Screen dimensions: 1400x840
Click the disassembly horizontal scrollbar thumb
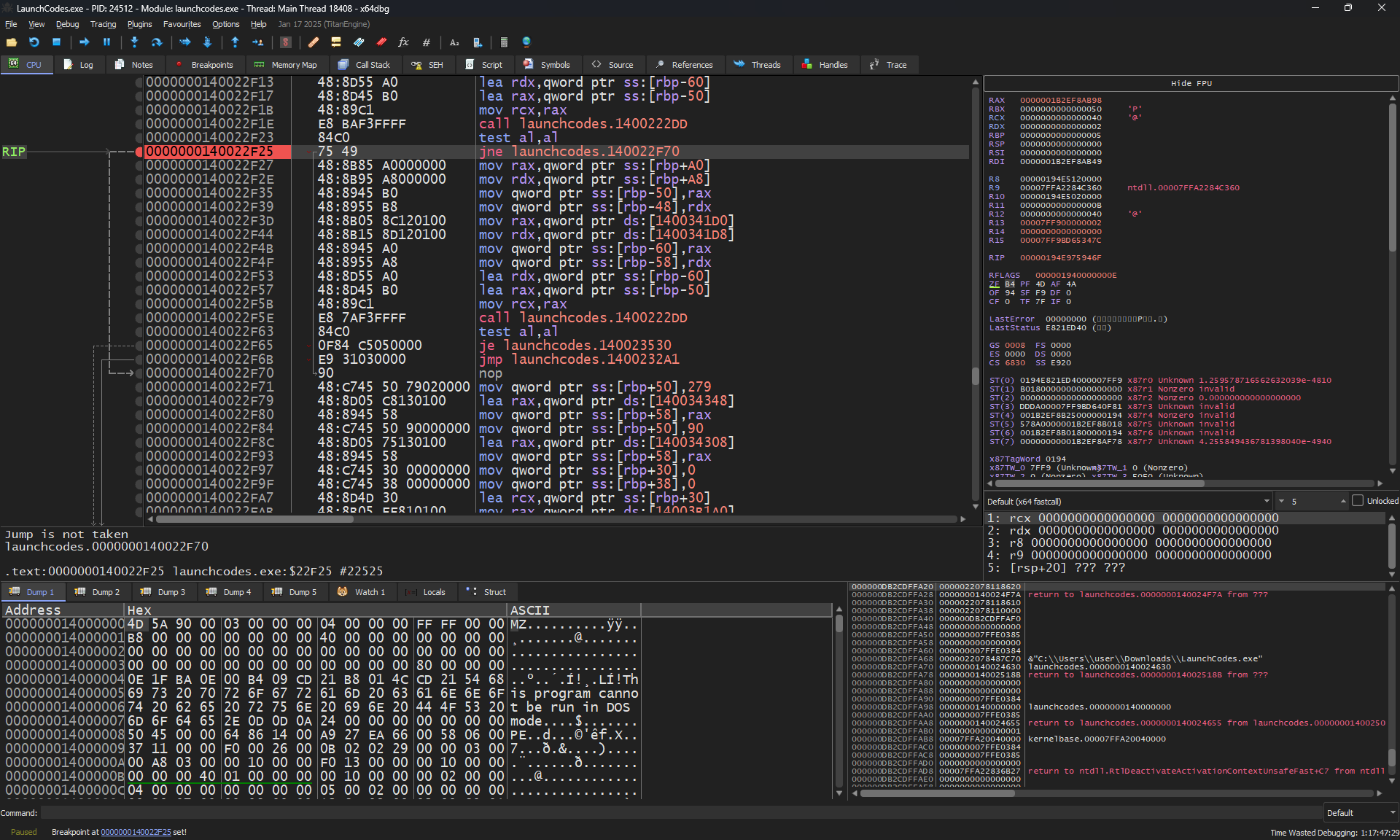pyautogui.click(x=255, y=519)
